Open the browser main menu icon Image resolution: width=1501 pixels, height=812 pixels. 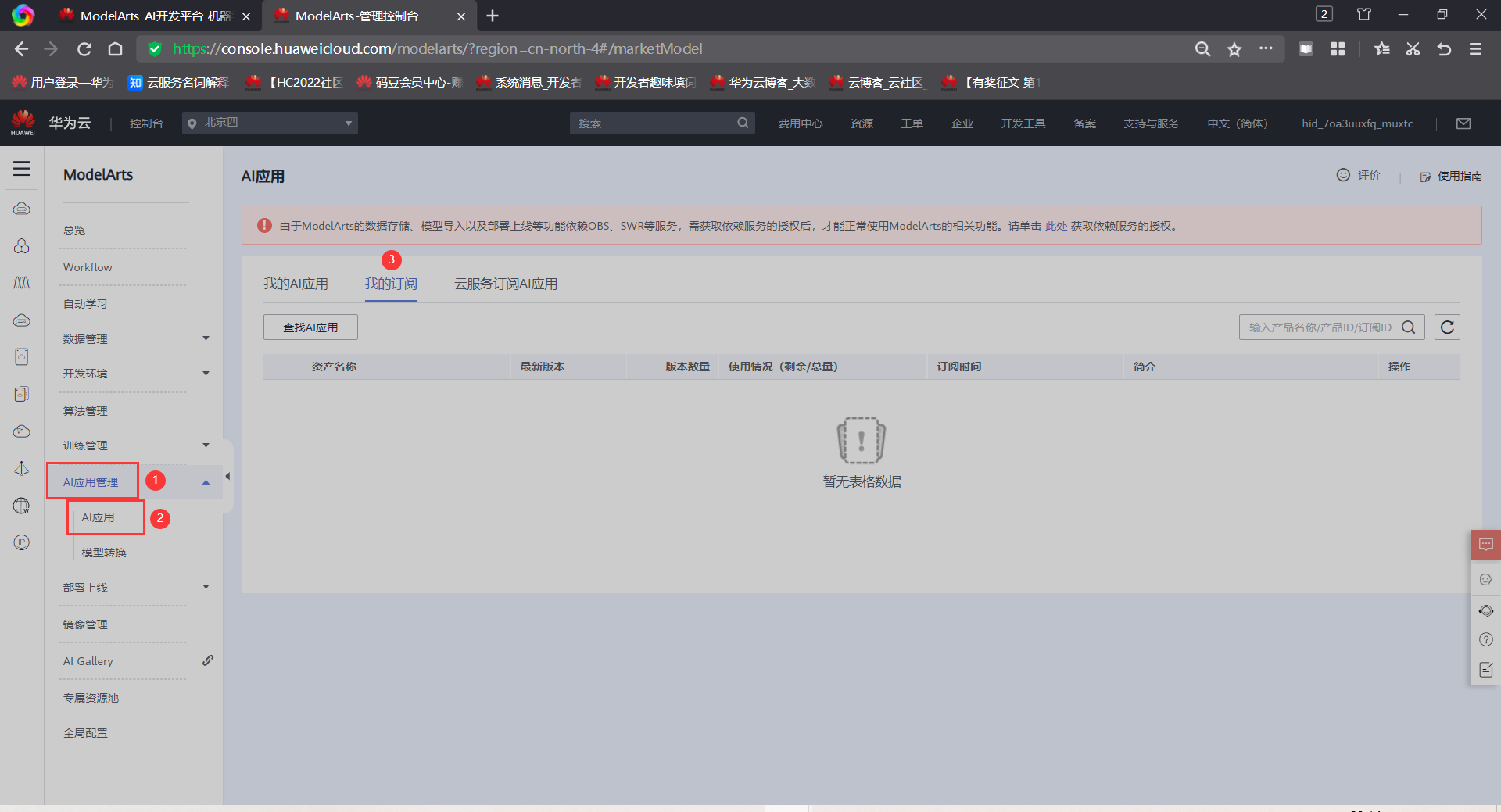pos(1476,49)
